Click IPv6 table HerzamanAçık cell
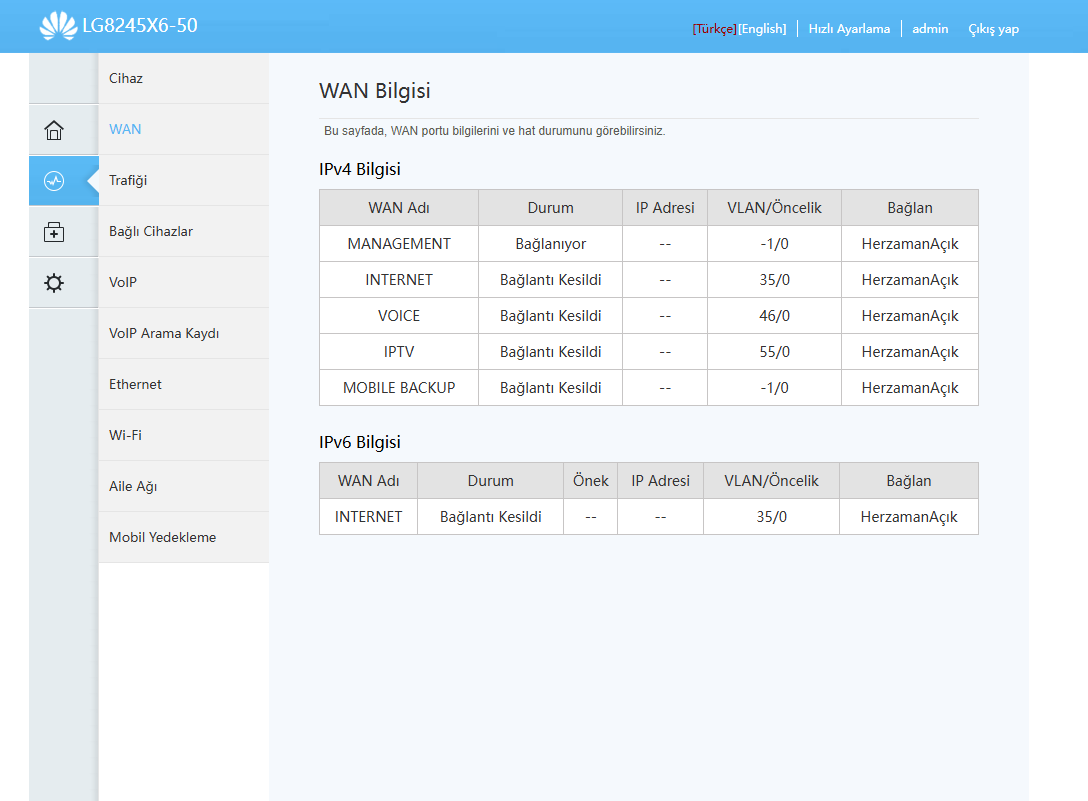Screen dimensions: 1088x801 click(909, 516)
